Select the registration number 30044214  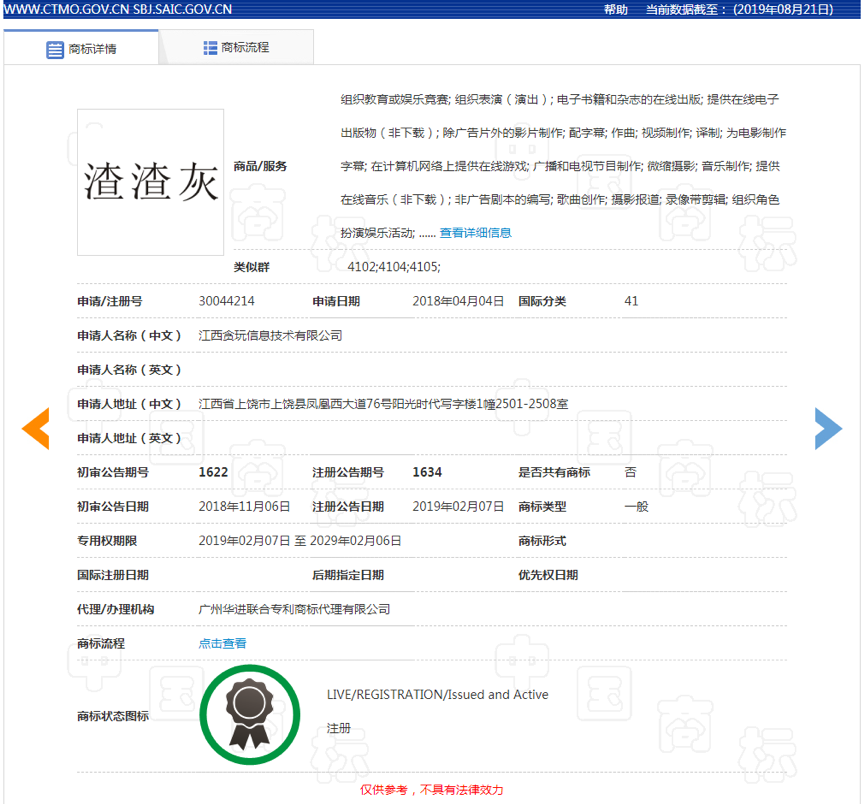[226, 301]
